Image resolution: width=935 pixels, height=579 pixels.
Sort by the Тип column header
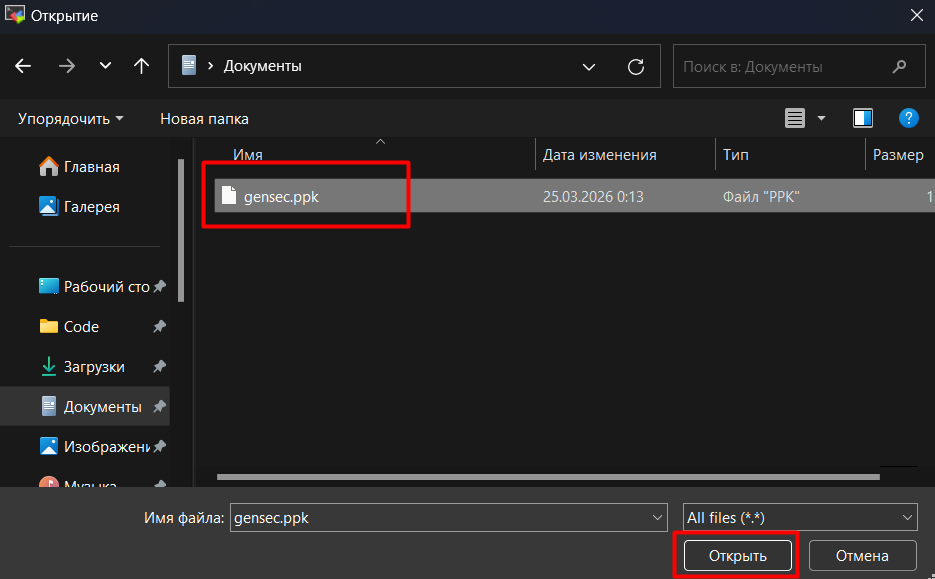click(x=735, y=154)
